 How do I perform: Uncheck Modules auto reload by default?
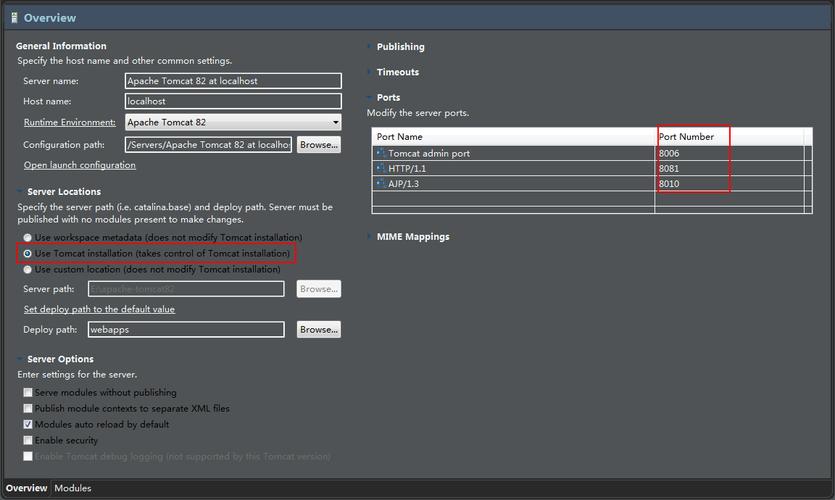click(28, 424)
